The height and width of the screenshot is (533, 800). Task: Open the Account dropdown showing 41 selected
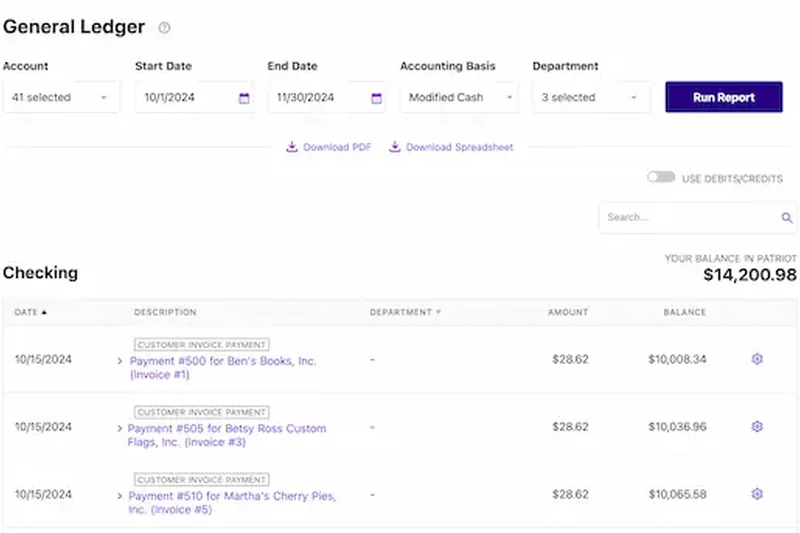tap(61, 97)
